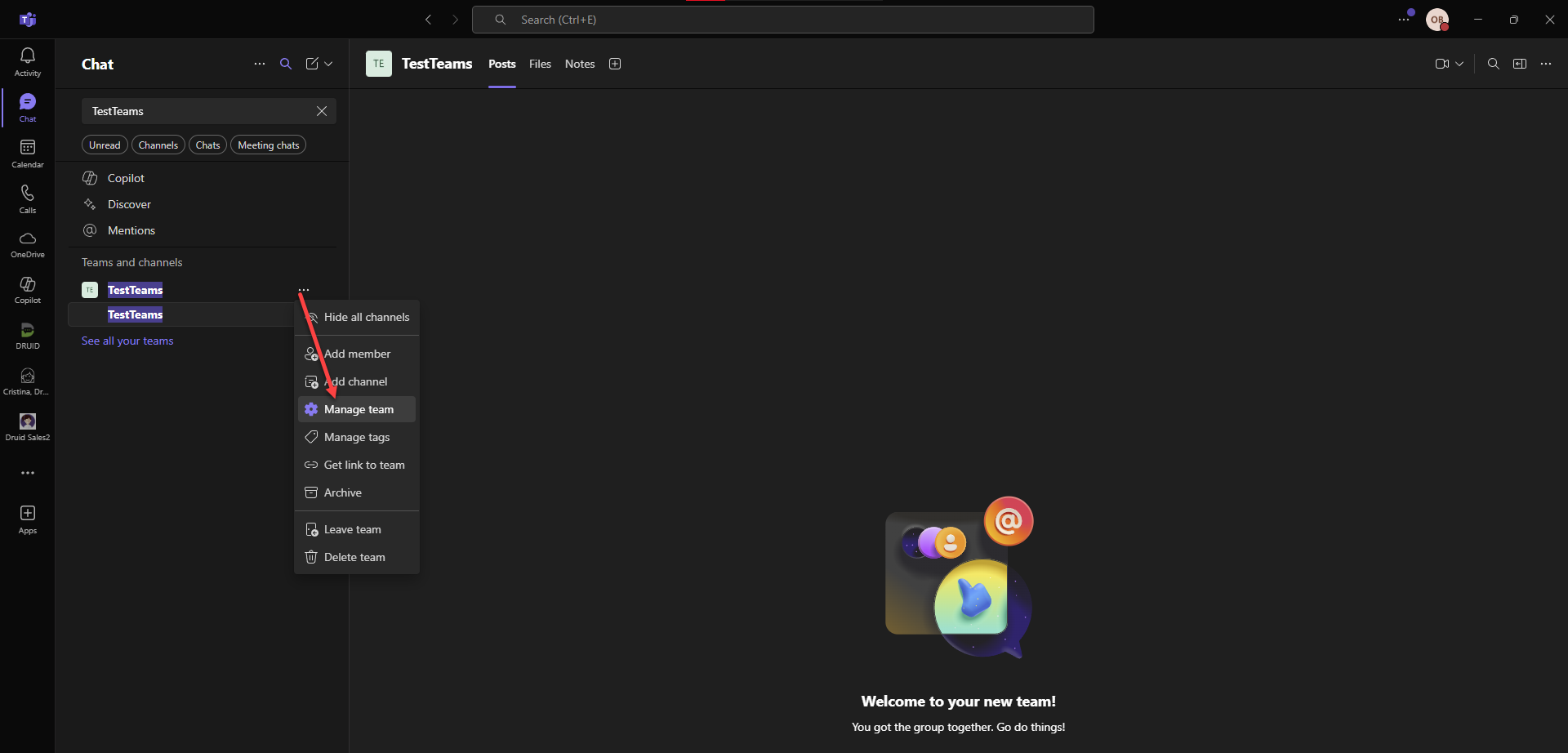Switch to the Files tab

coord(540,64)
